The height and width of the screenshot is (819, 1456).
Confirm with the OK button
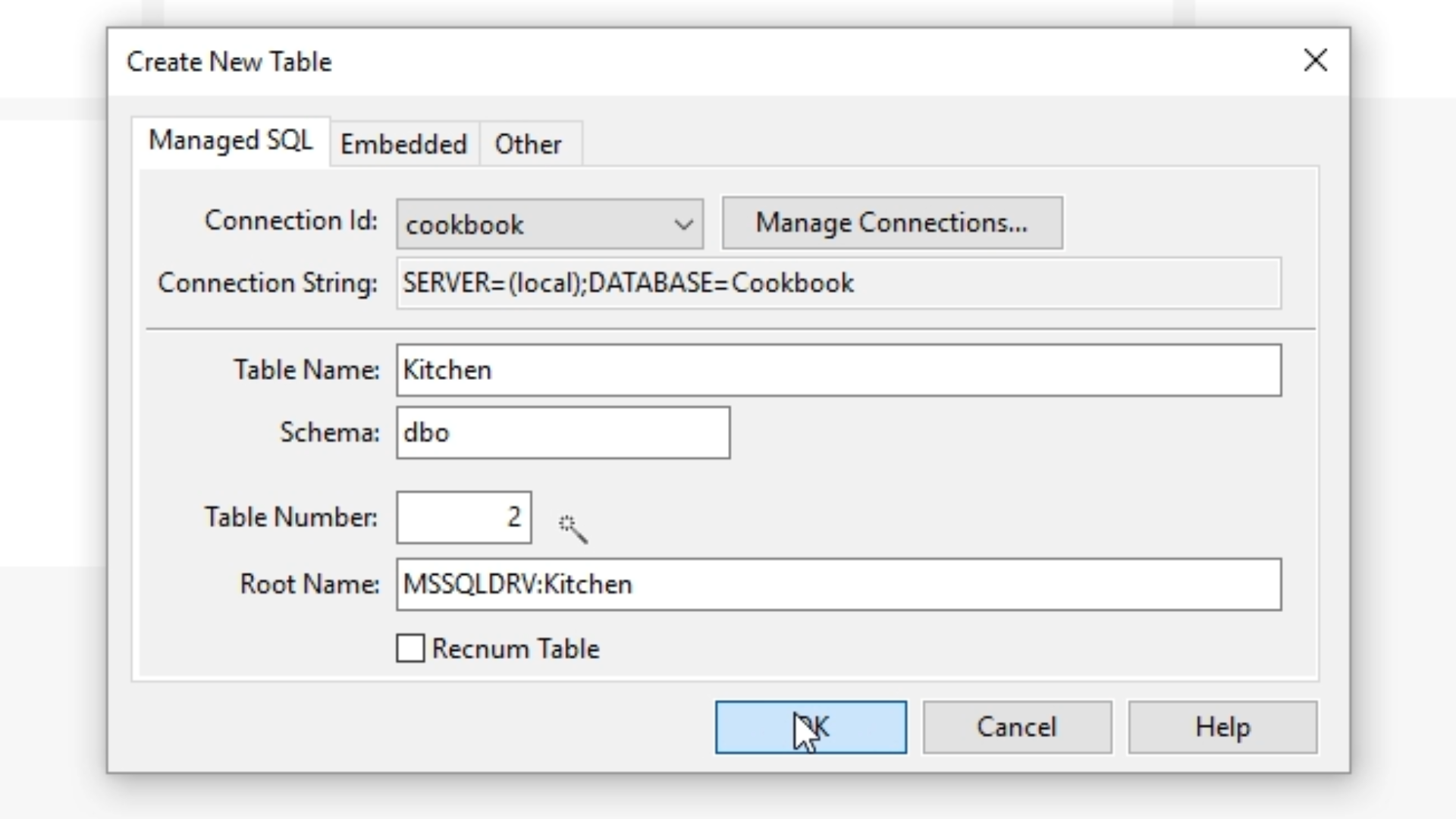[x=810, y=727]
